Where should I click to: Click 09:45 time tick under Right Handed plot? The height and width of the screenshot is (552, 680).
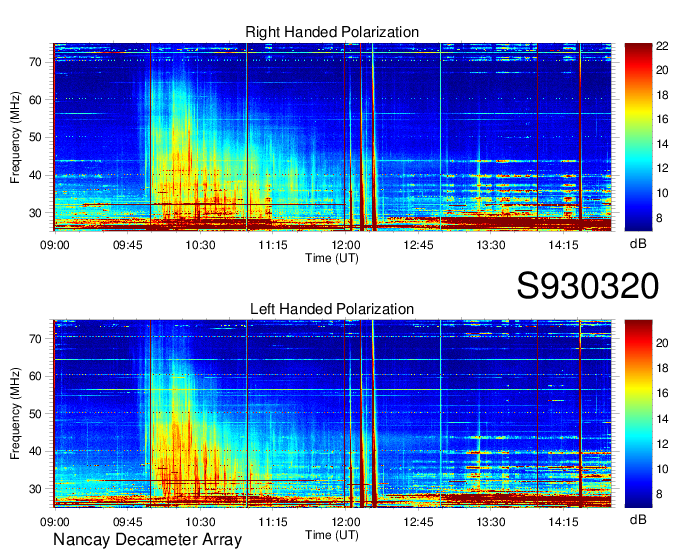point(128,245)
